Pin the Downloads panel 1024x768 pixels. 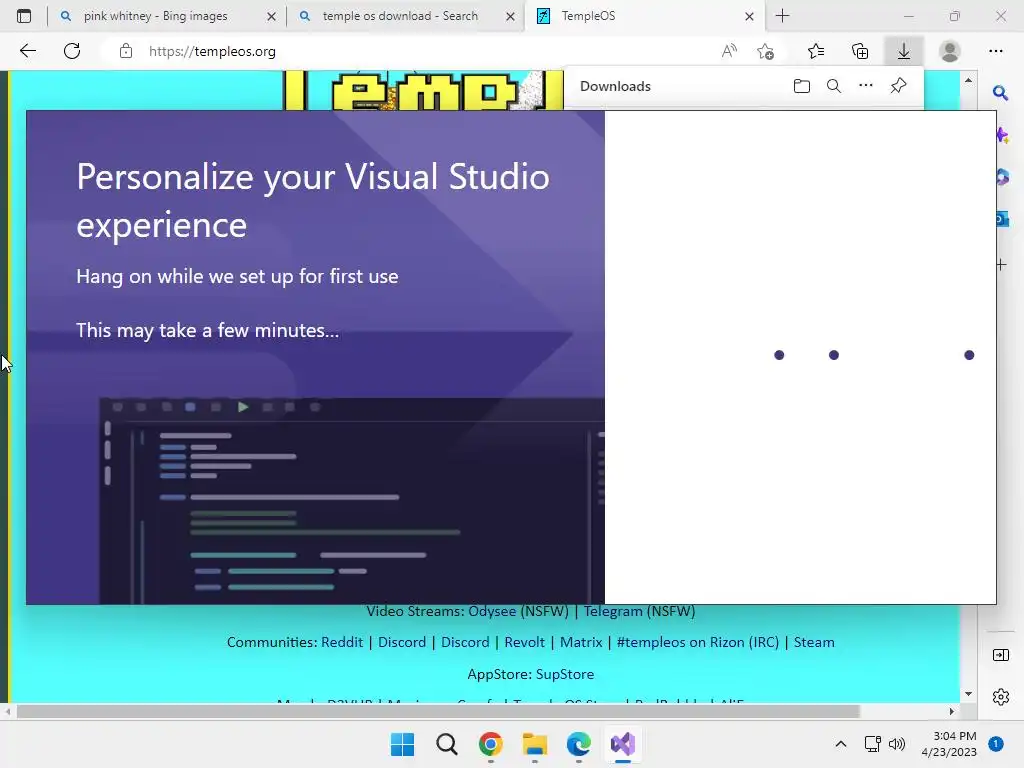click(899, 86)
